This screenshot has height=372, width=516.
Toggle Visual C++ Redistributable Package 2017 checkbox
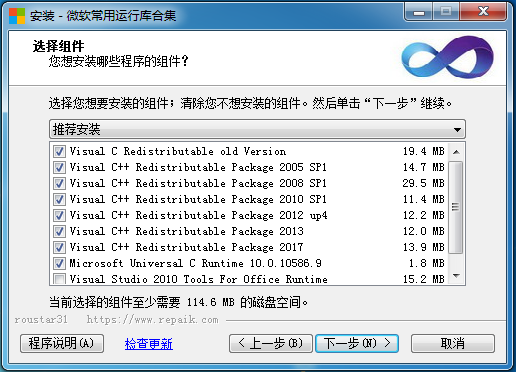59,247
